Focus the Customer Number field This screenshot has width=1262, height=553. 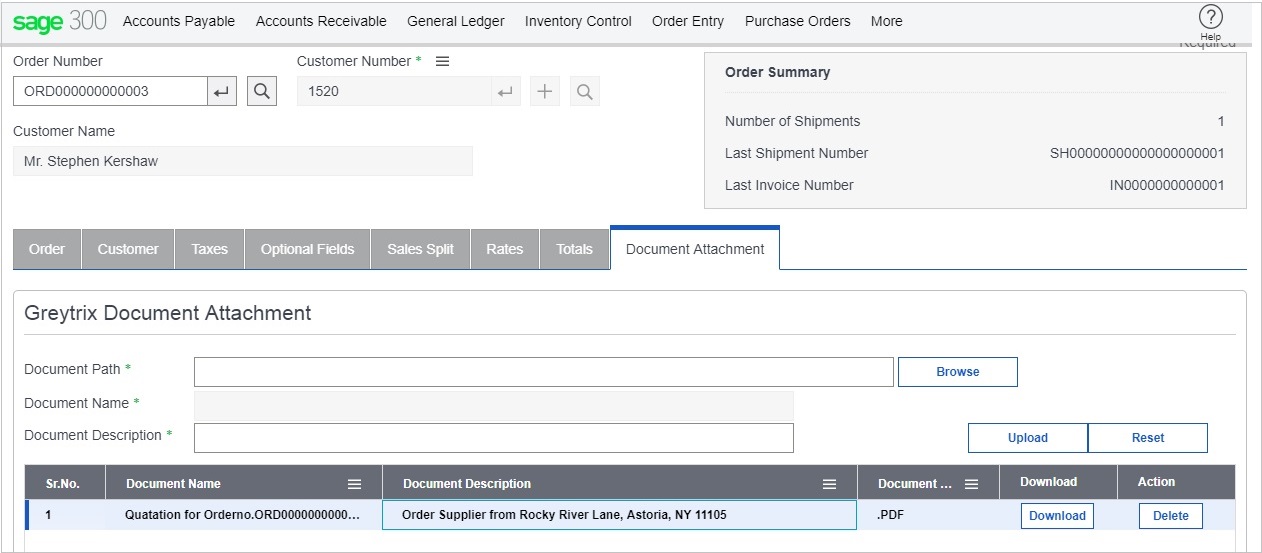pos(394,92)
